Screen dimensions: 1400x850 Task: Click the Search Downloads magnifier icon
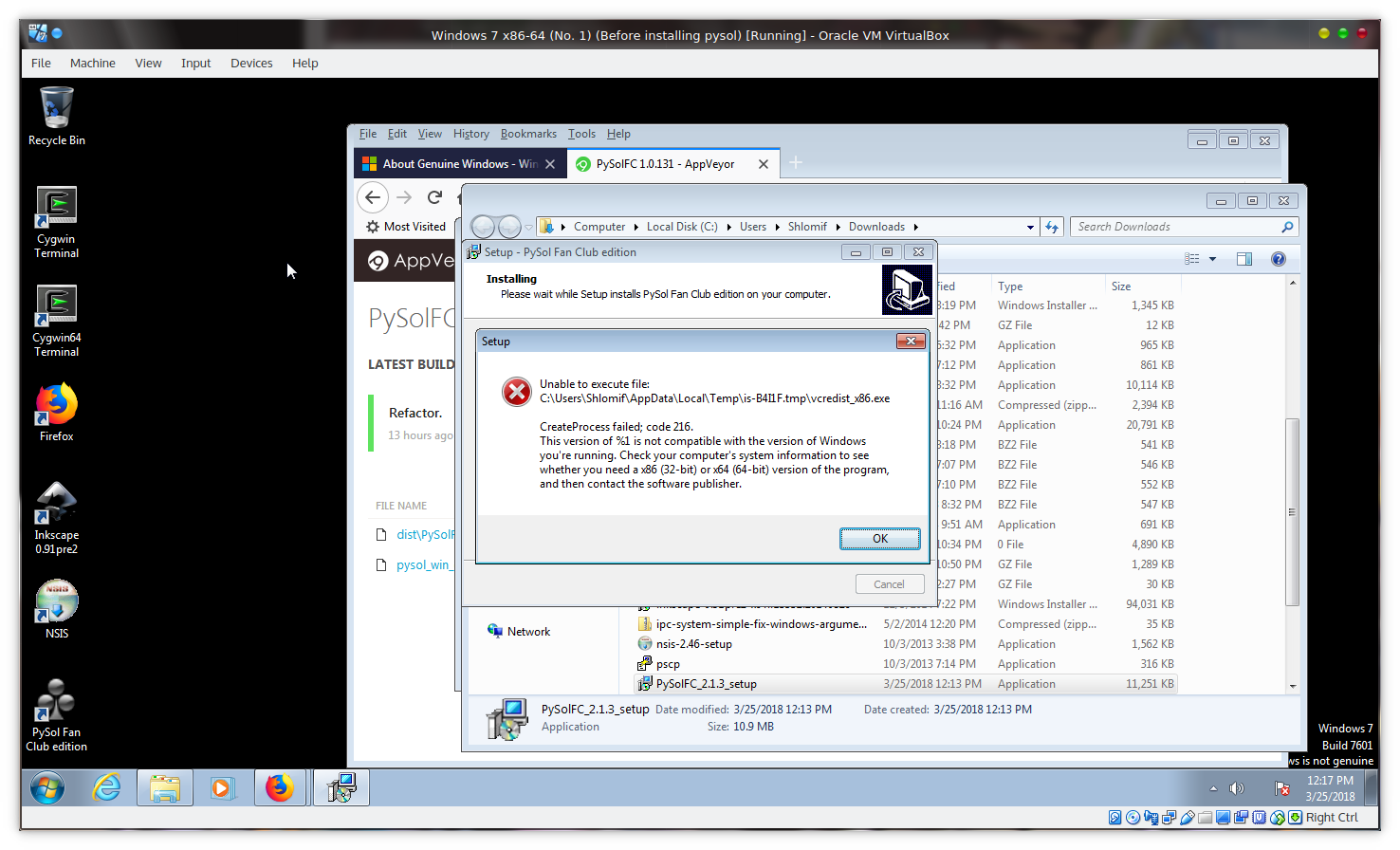click(x=1287, y=227)
